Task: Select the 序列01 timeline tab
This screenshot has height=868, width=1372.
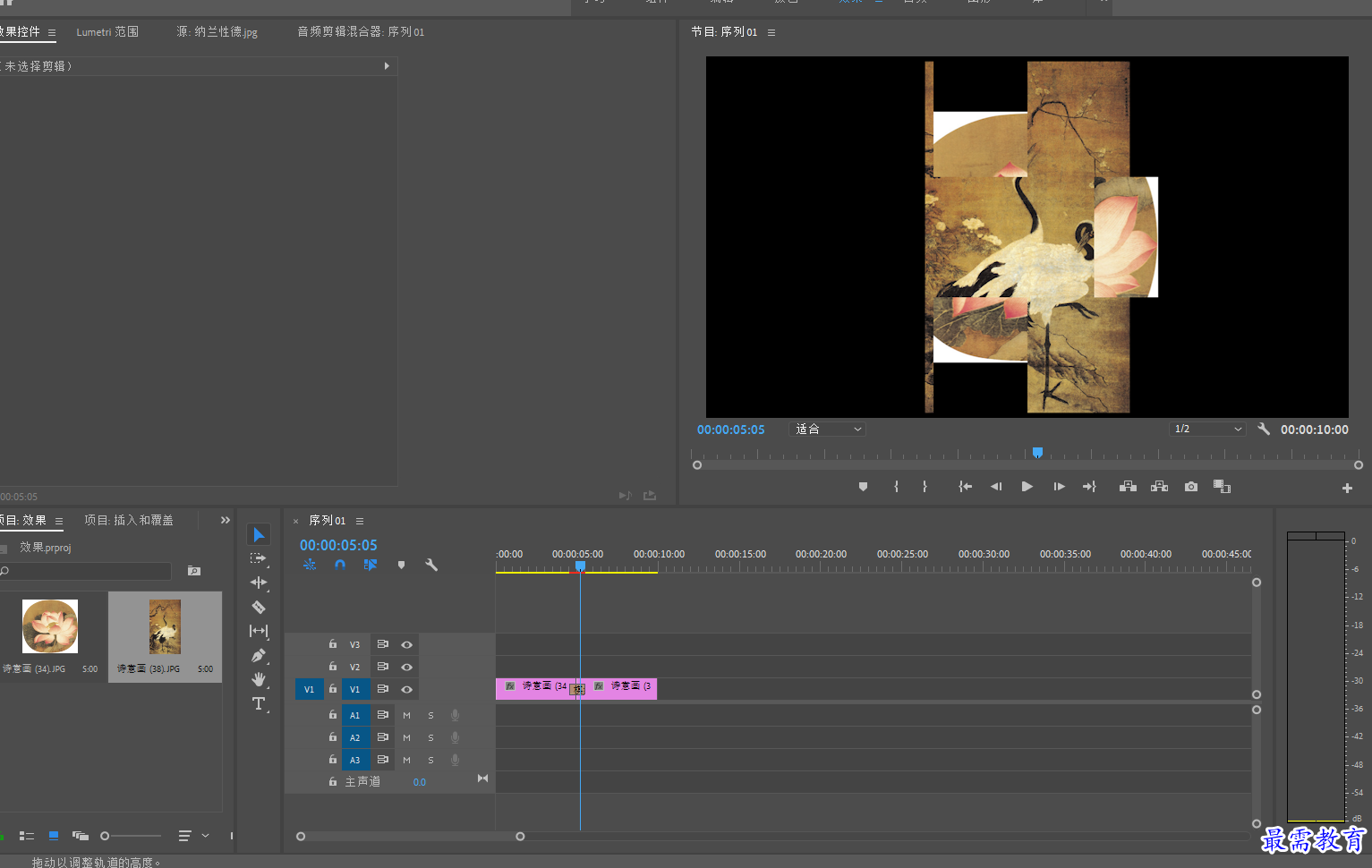Action: pos(327,520)
